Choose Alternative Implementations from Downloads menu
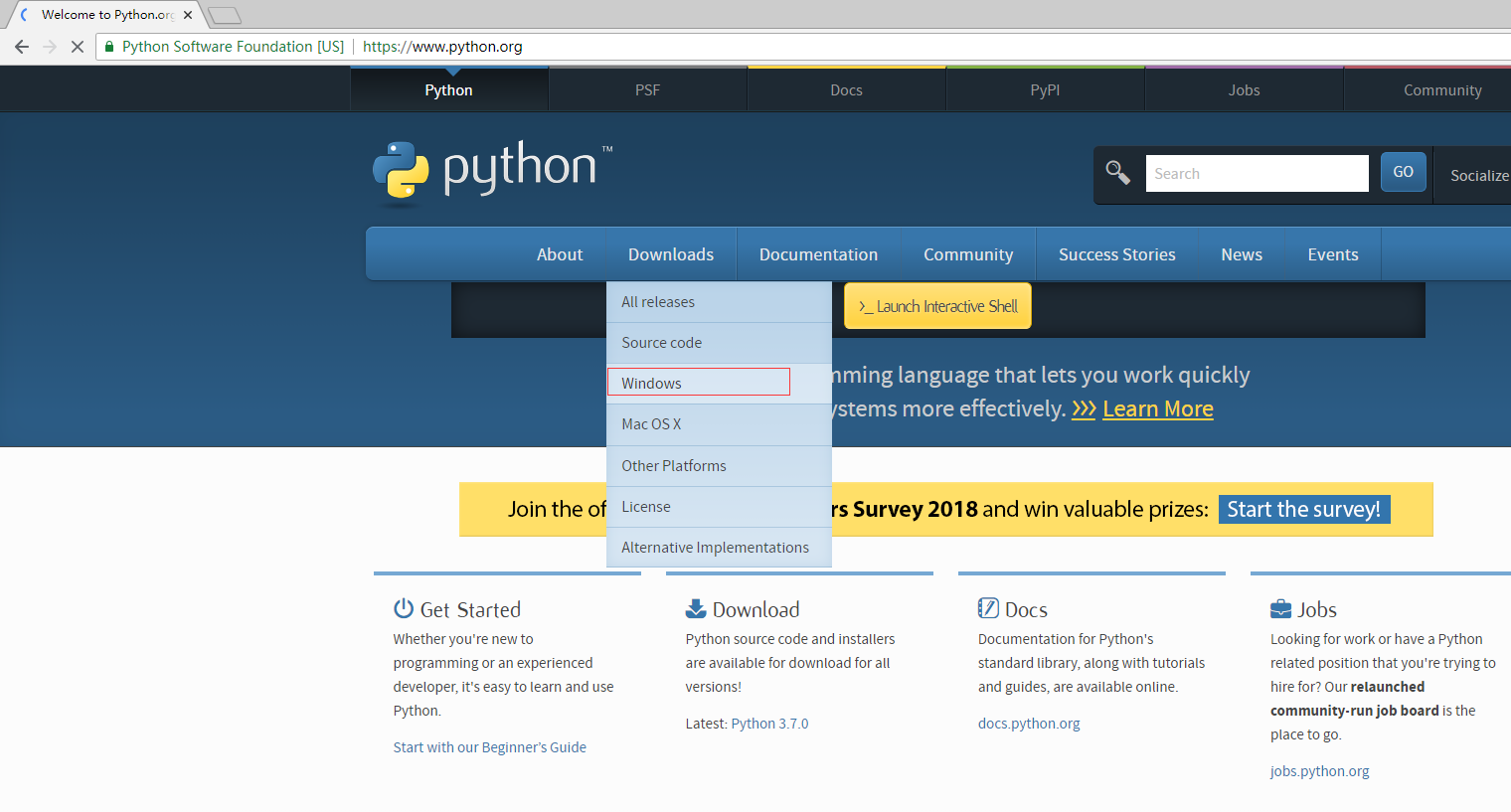Screen dimensions: 1511x812 pos(719,548)
